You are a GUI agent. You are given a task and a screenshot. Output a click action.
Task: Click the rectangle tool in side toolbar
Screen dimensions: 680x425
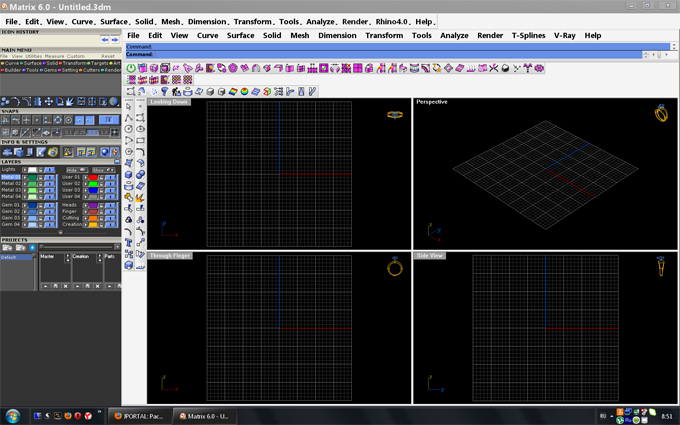(140, 140)
